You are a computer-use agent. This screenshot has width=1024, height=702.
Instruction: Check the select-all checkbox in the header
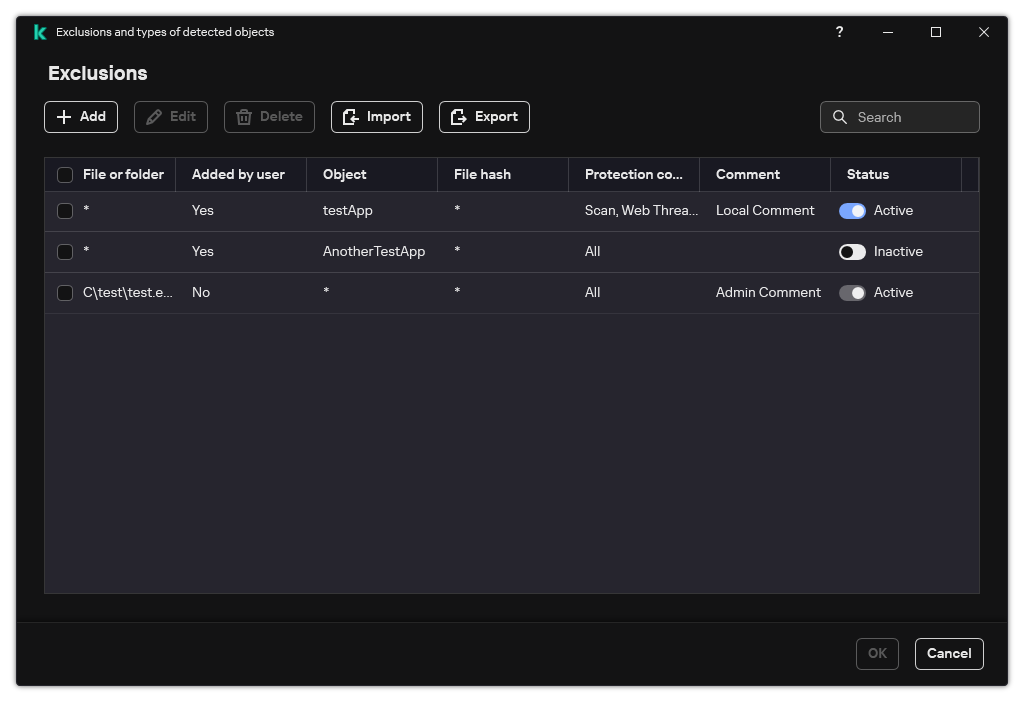(65, 174)
